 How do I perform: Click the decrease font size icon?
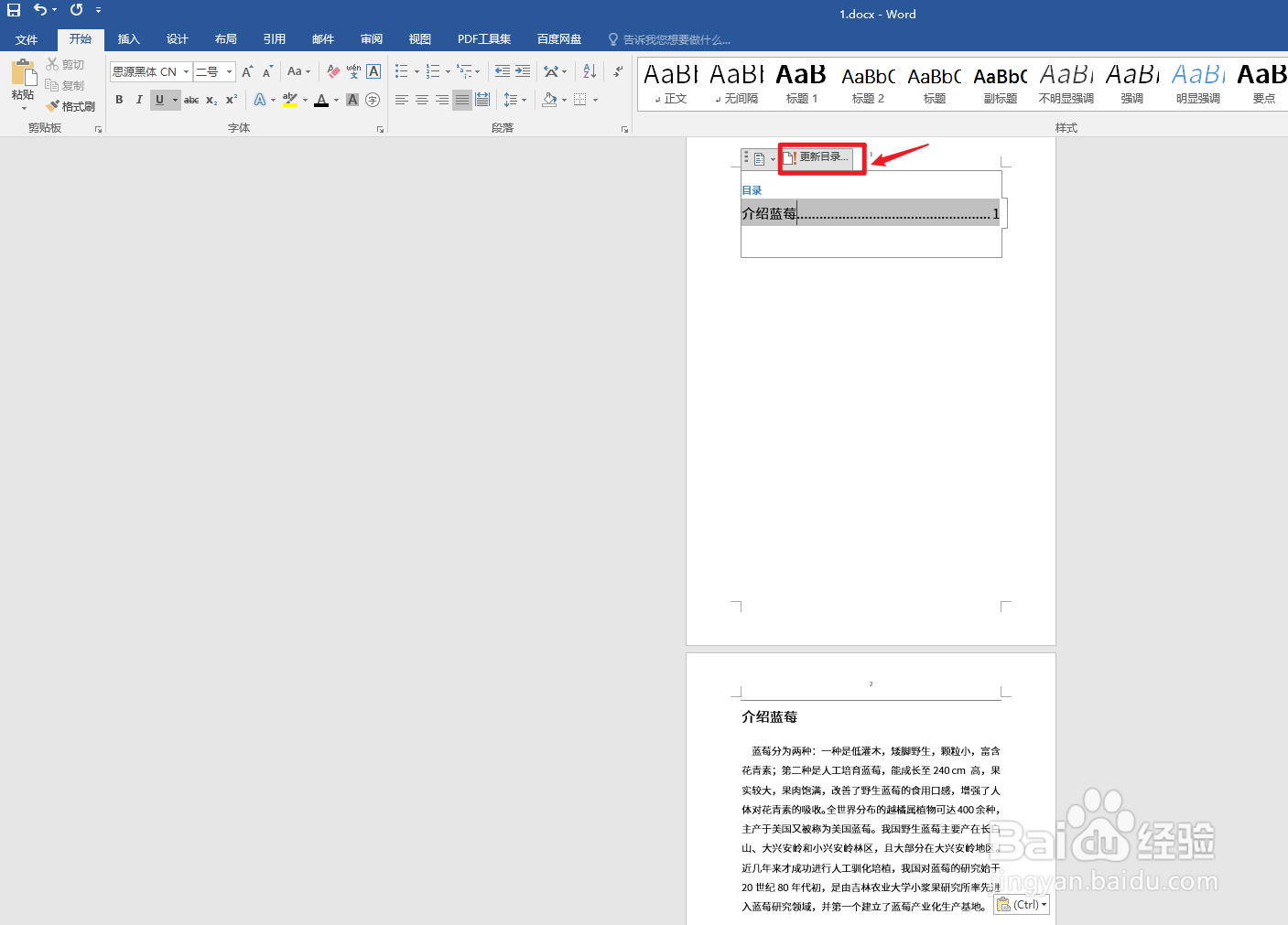click(x=267, y=71)
